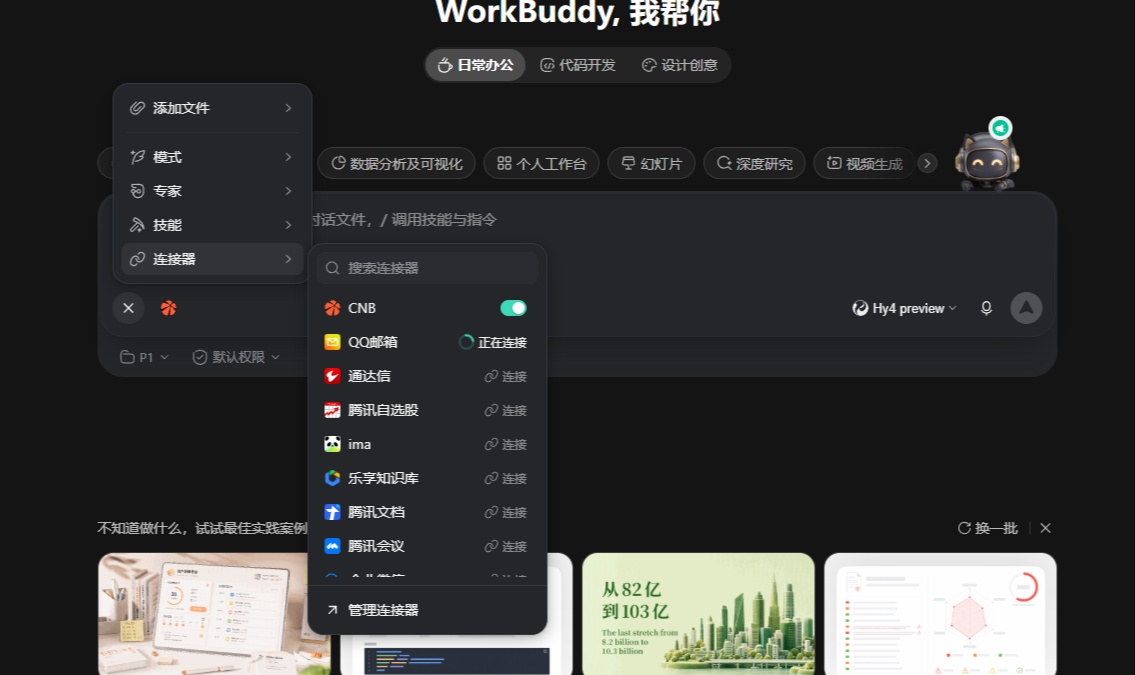Click the 腾讯自选股 stock icon

pyautogui.click(x=332, y=410)
